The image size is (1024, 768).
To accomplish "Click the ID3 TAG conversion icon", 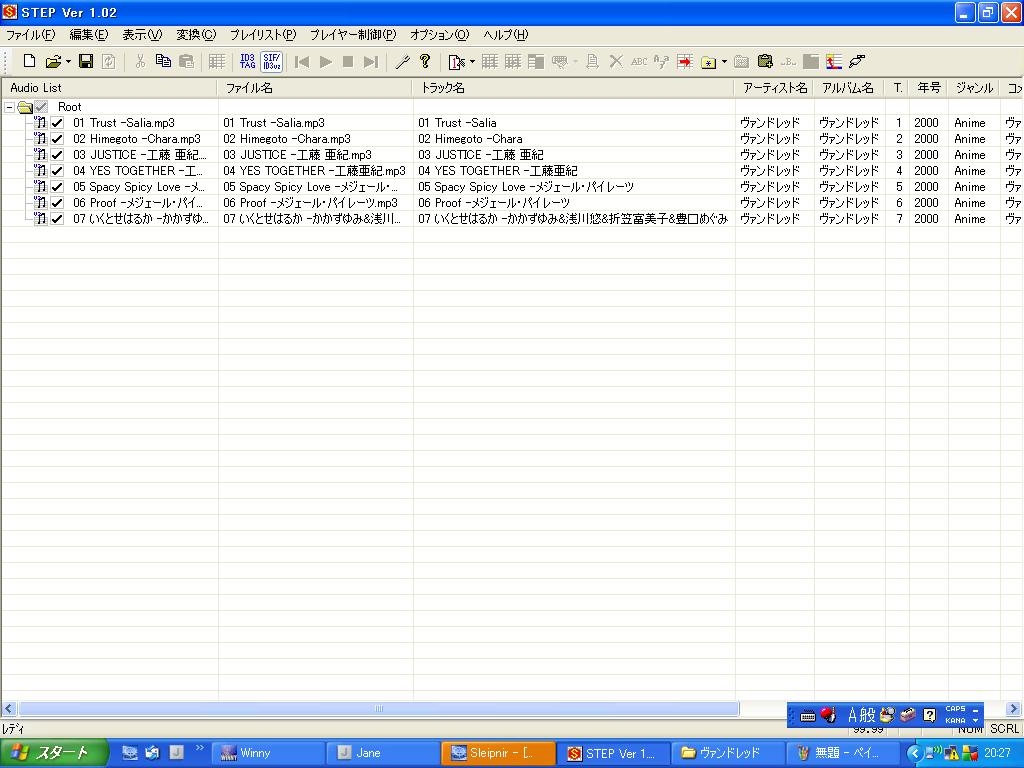I will tap(248, 61).
